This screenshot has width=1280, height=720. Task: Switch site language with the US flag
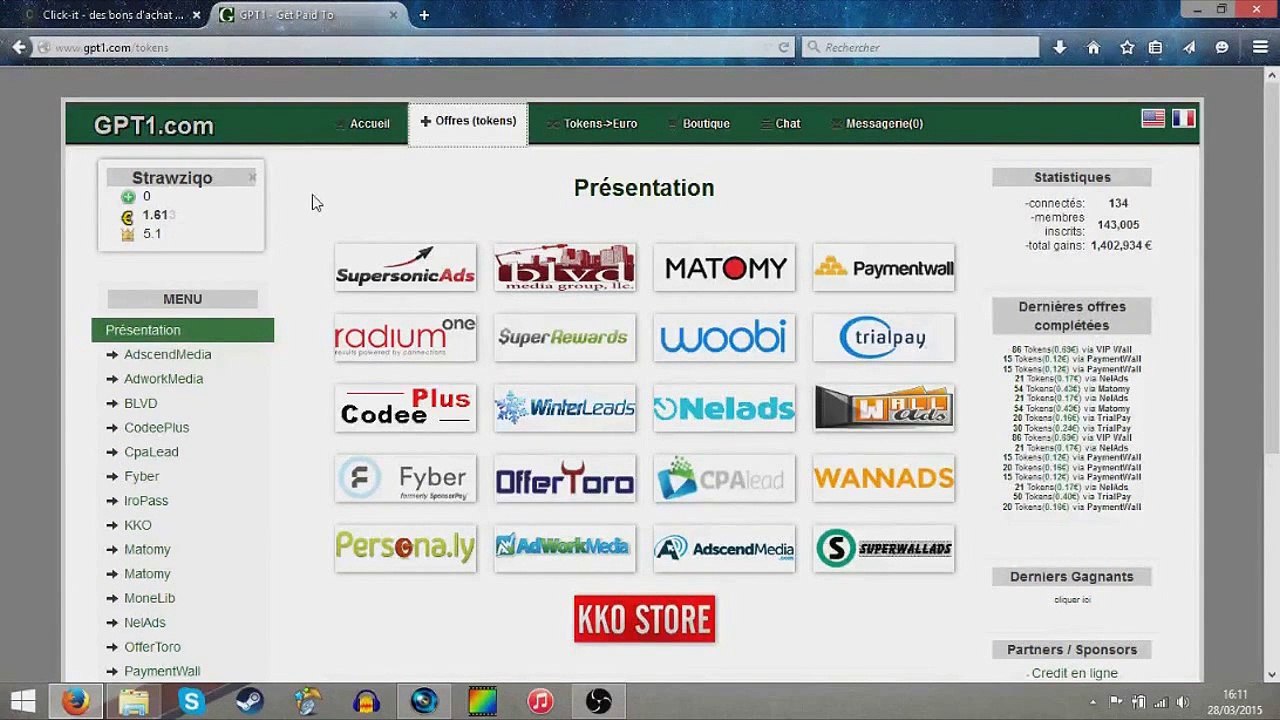(1153, 118)
